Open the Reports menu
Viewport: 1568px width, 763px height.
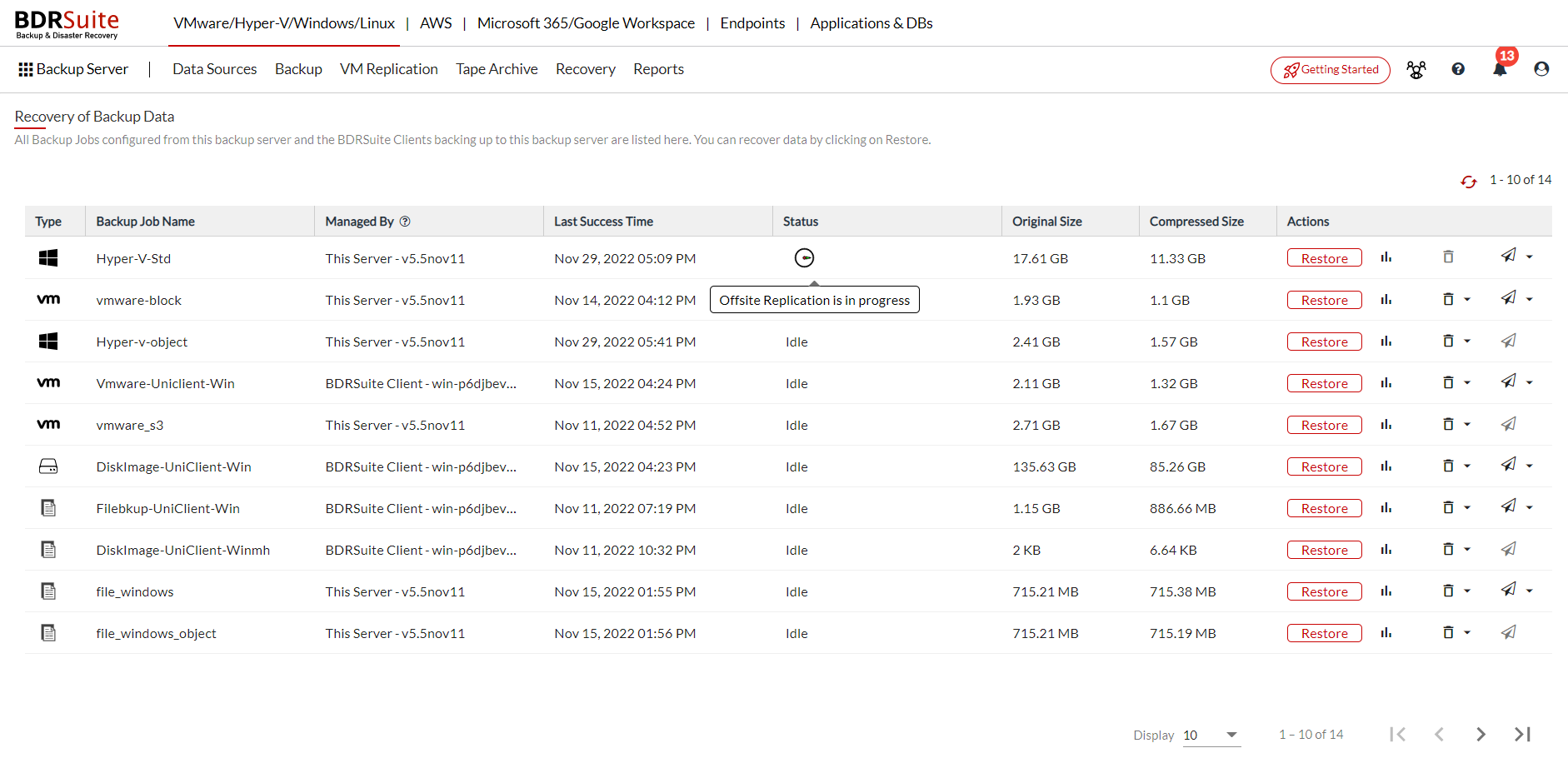click(x=658, y=69)
